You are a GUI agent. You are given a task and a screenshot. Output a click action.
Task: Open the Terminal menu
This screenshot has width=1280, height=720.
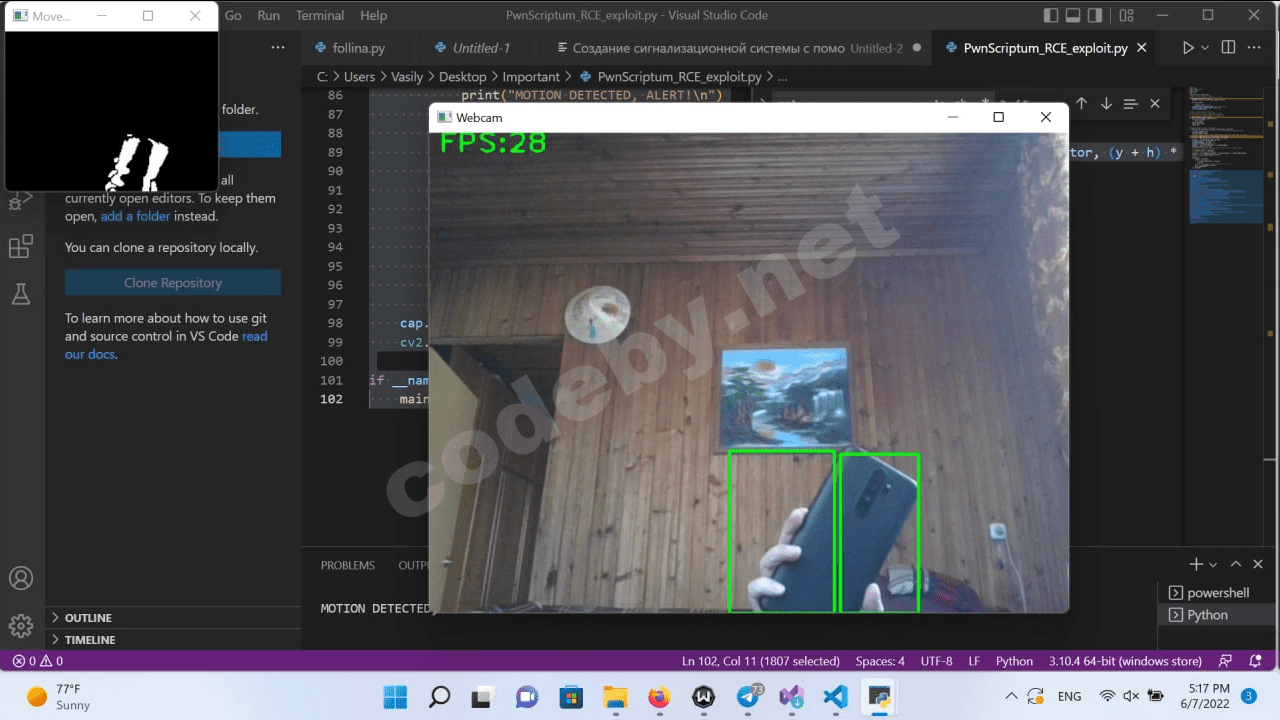tap(320, 15)
